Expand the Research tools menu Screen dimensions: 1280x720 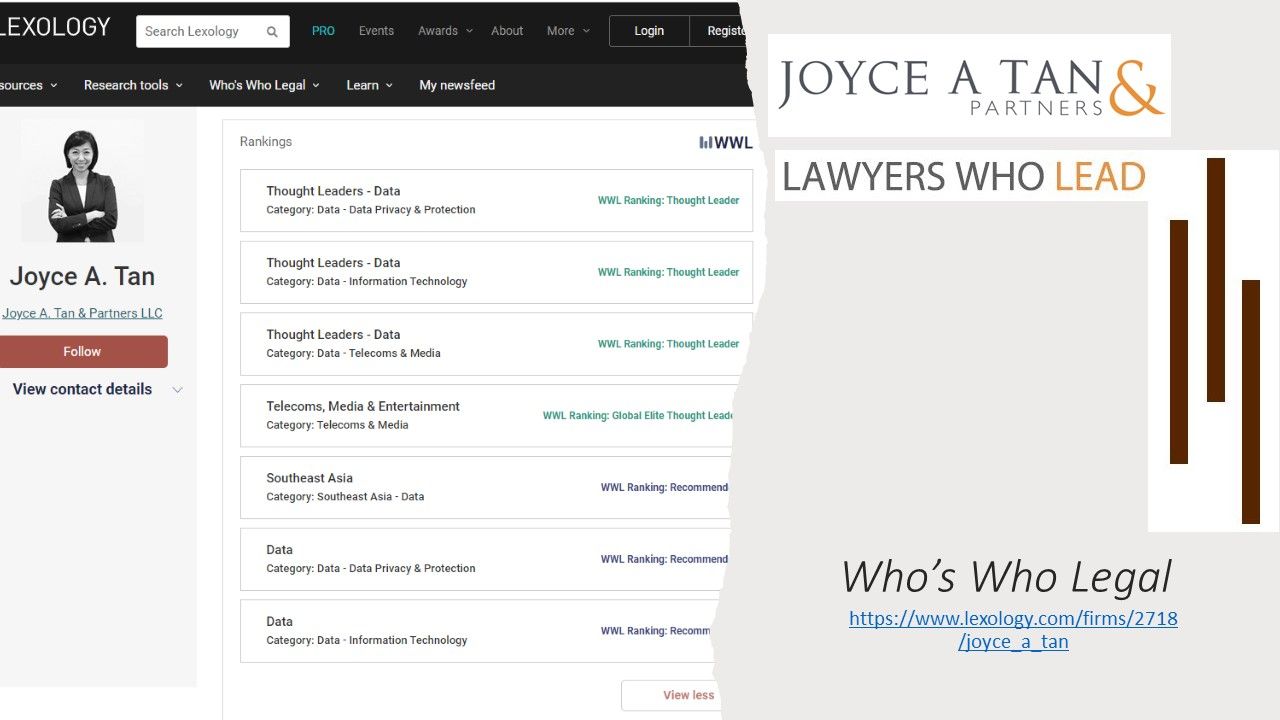tap(133, 85)
